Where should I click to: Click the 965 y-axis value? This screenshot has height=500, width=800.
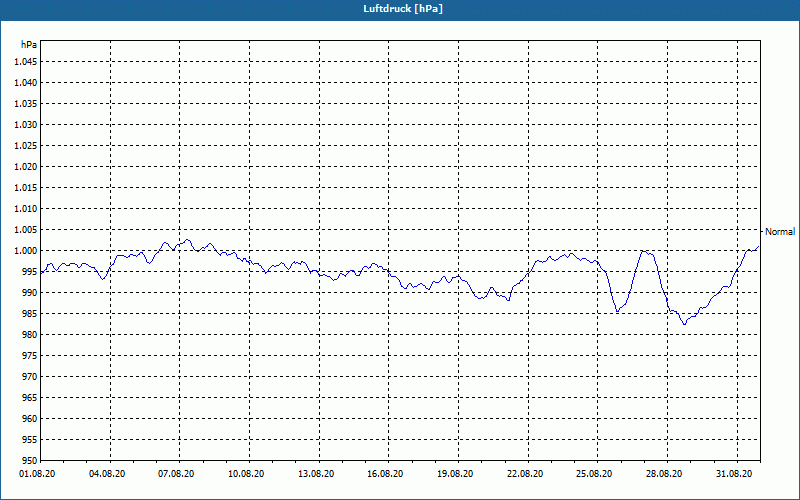30,397
